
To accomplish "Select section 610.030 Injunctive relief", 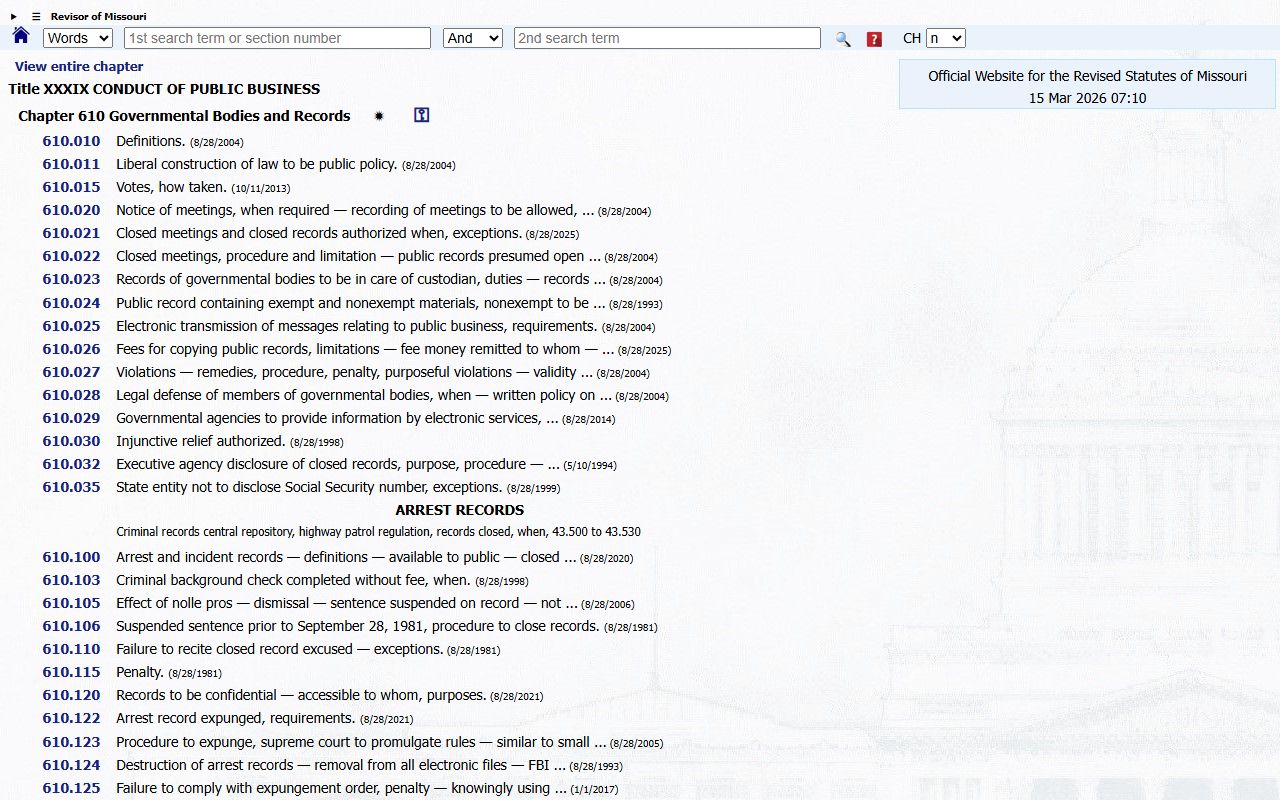I will coord(71,441).
